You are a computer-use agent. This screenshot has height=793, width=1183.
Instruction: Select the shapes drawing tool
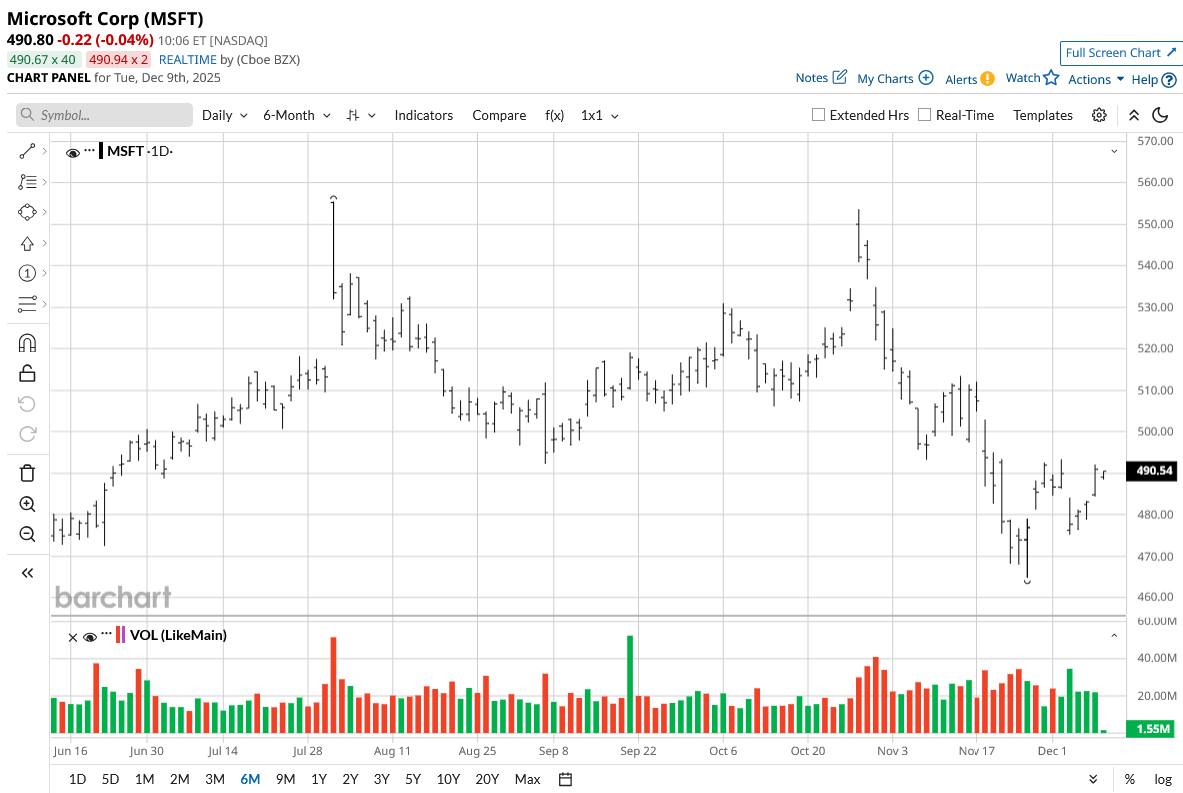[x=27, y=212]
